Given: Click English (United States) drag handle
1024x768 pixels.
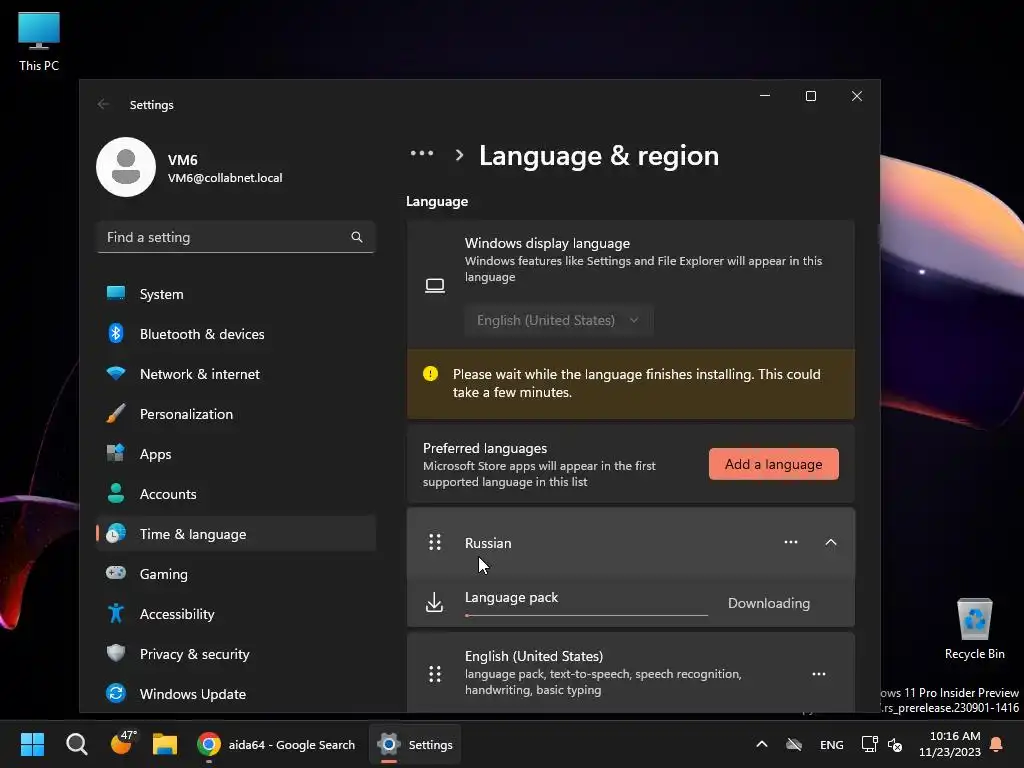Looking at the screenshot, I should (x=435, y=674).
